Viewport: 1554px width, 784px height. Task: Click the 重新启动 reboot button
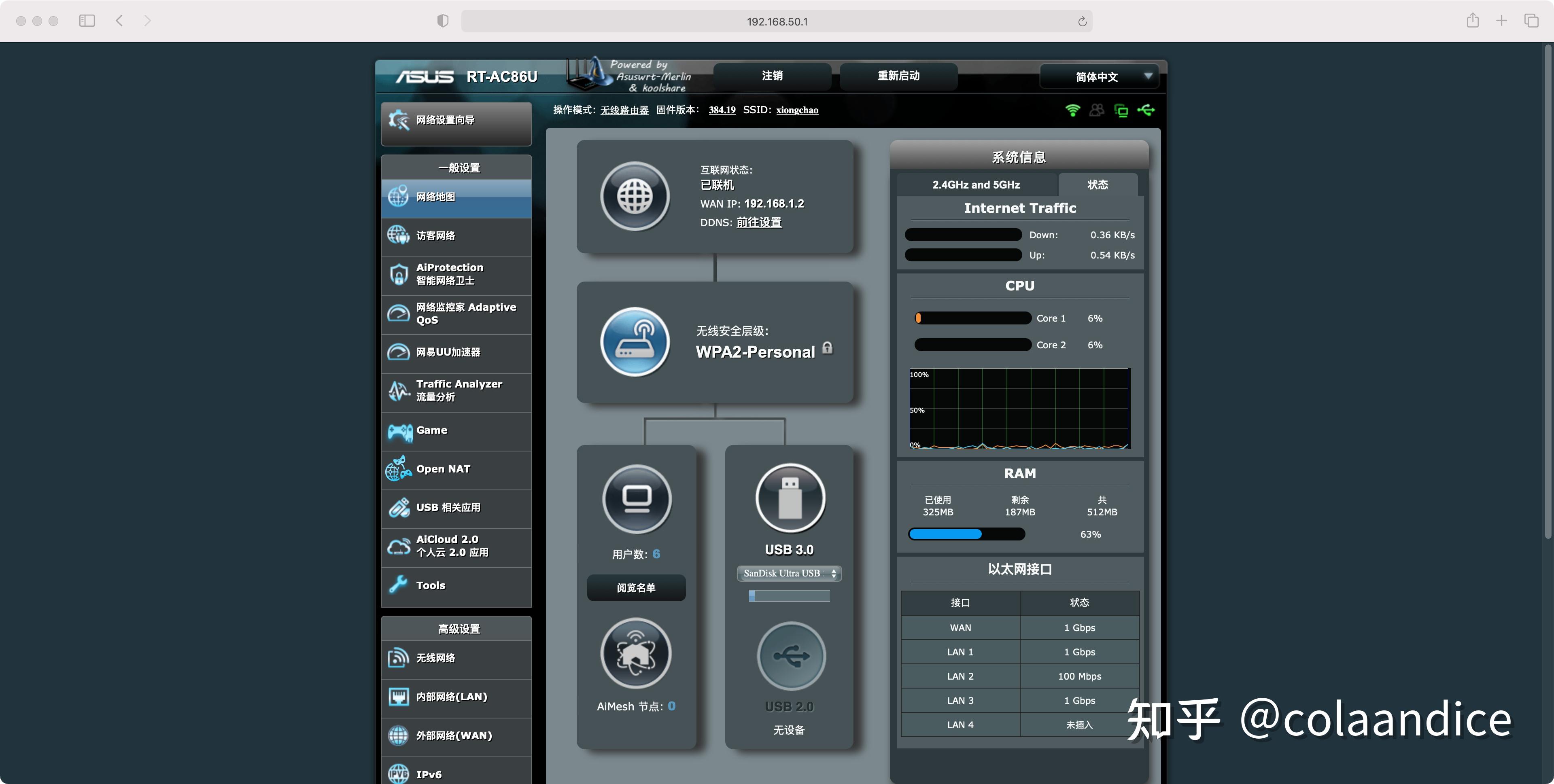coord(898,76)
